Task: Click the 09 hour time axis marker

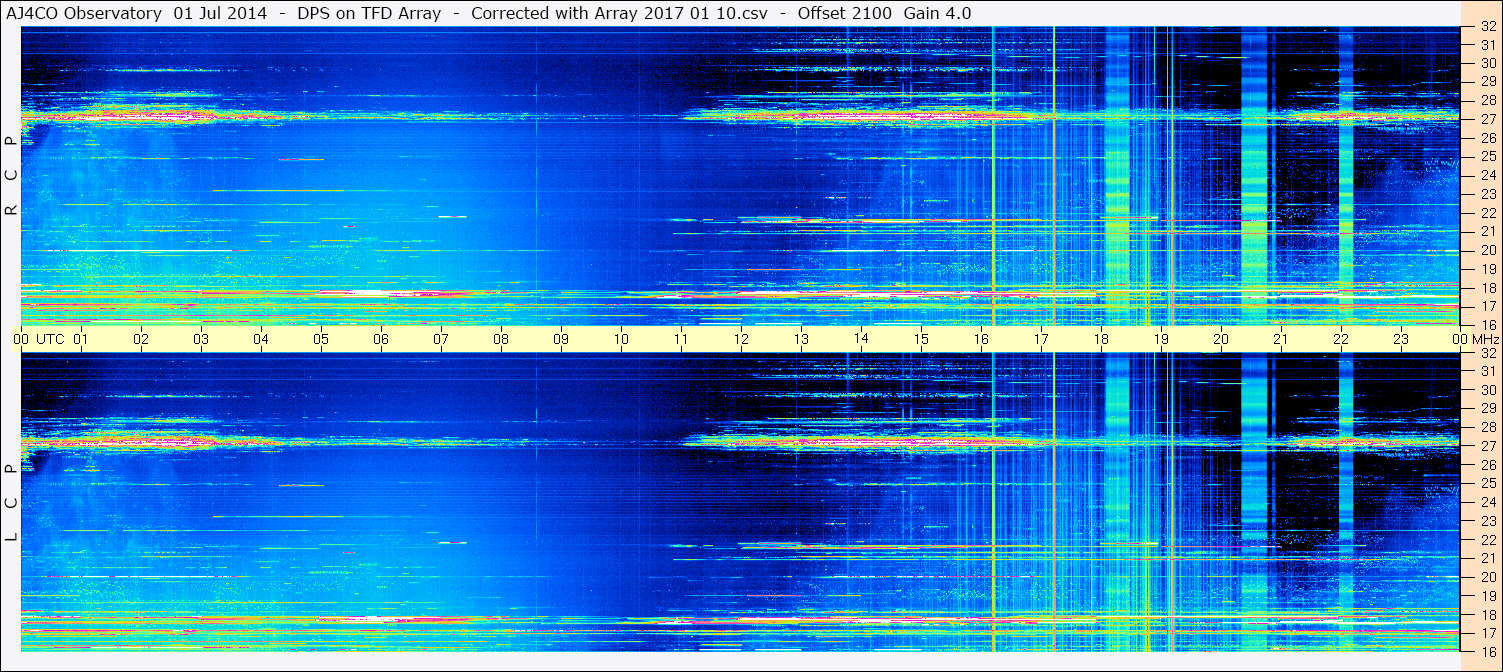Action: (561, 339)
